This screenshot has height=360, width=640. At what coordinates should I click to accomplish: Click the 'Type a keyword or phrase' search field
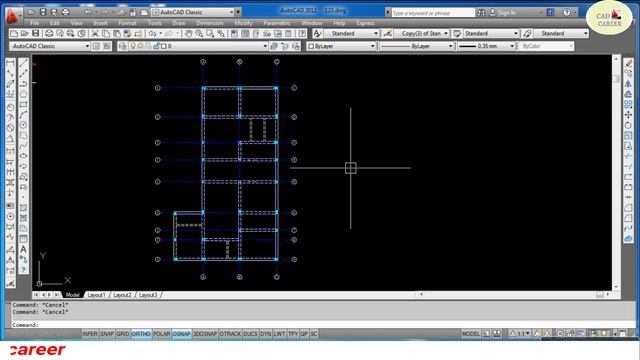pos(433,13)
